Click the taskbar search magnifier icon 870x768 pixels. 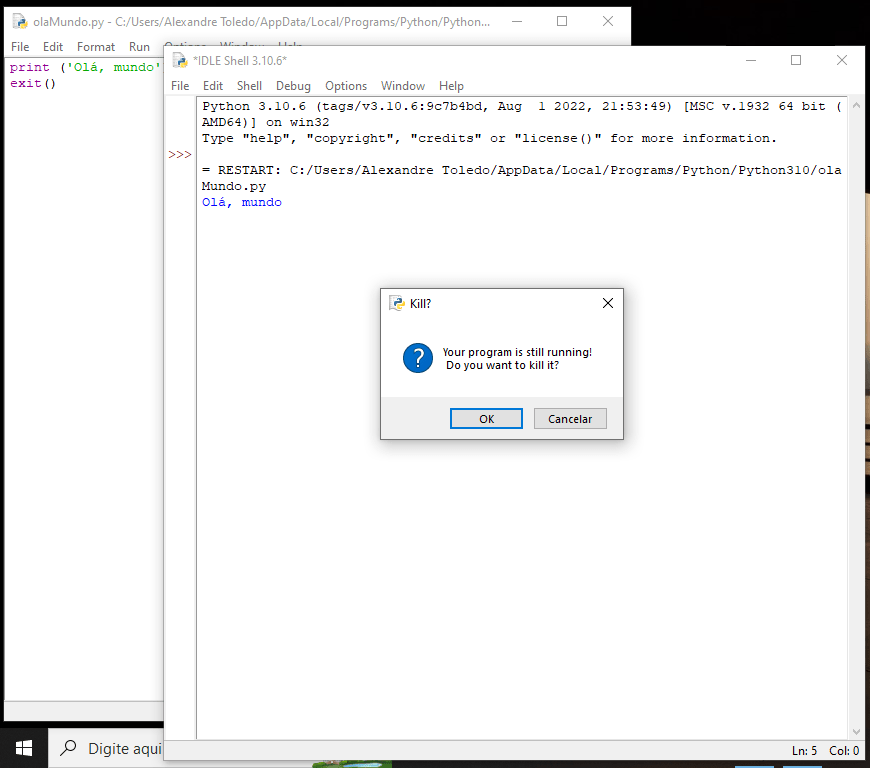(x=68, y=748)
